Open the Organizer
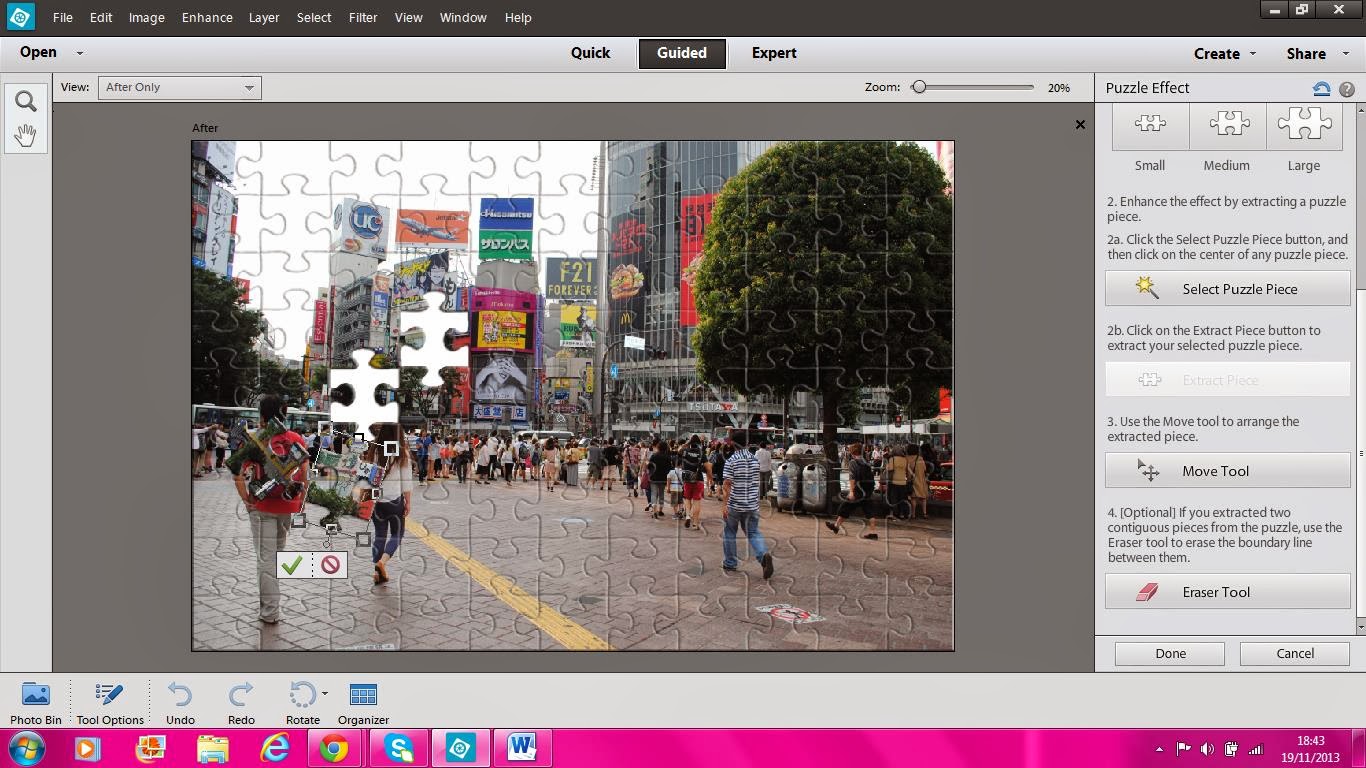Viewport: 1366px width, 768px height. pyautogui.click(x=363, y=702)
